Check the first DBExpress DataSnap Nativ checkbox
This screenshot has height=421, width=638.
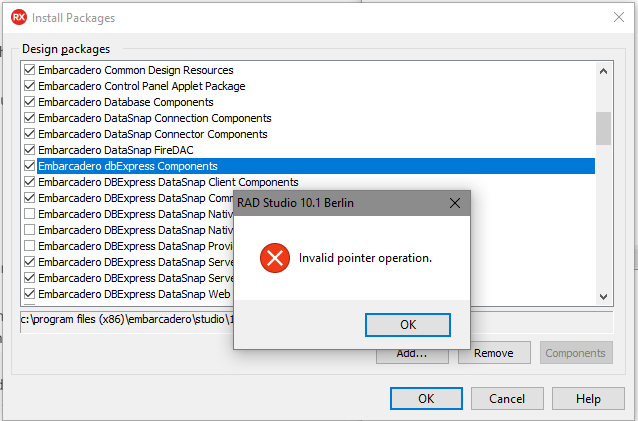pos(29,214)
